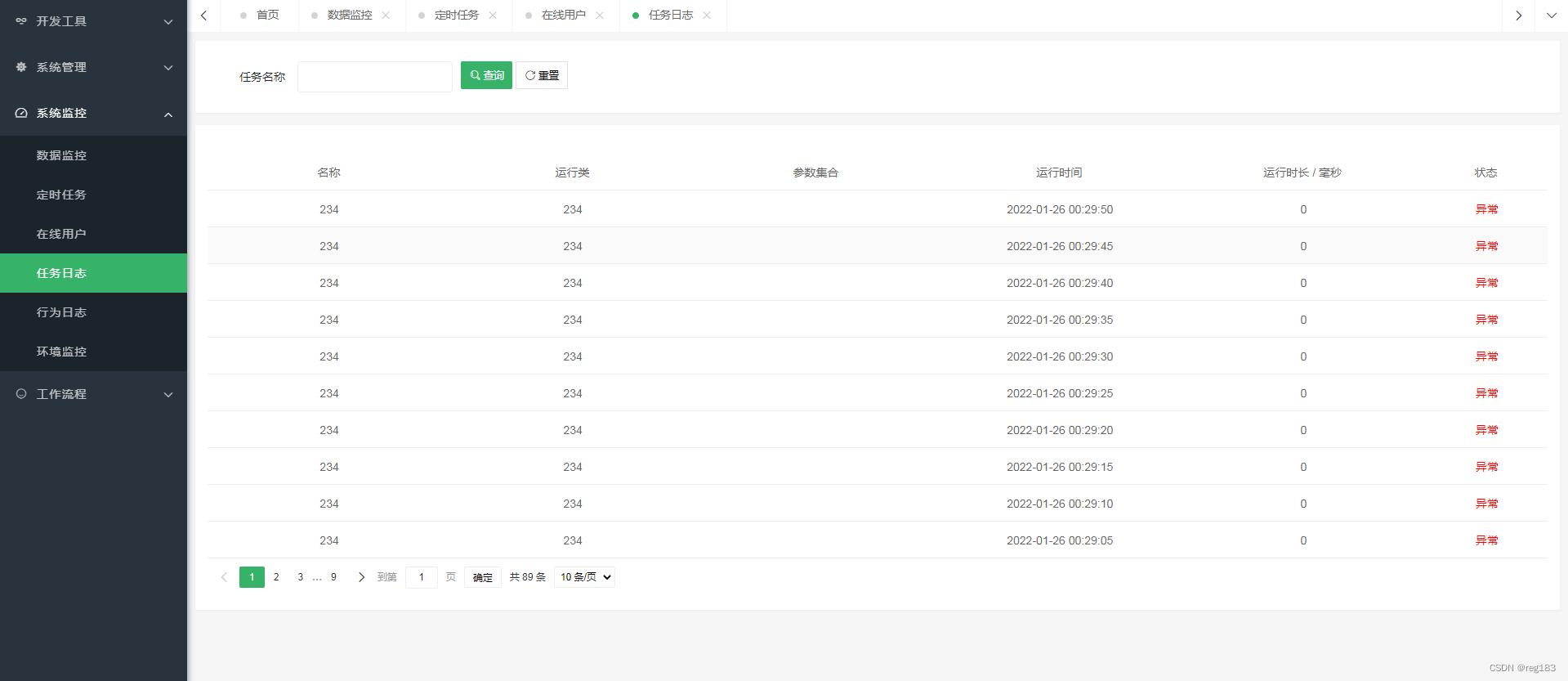The image size is (1568, 681).
Task: Expand the 工作流程 menu chevron
Action: [168, 395]
